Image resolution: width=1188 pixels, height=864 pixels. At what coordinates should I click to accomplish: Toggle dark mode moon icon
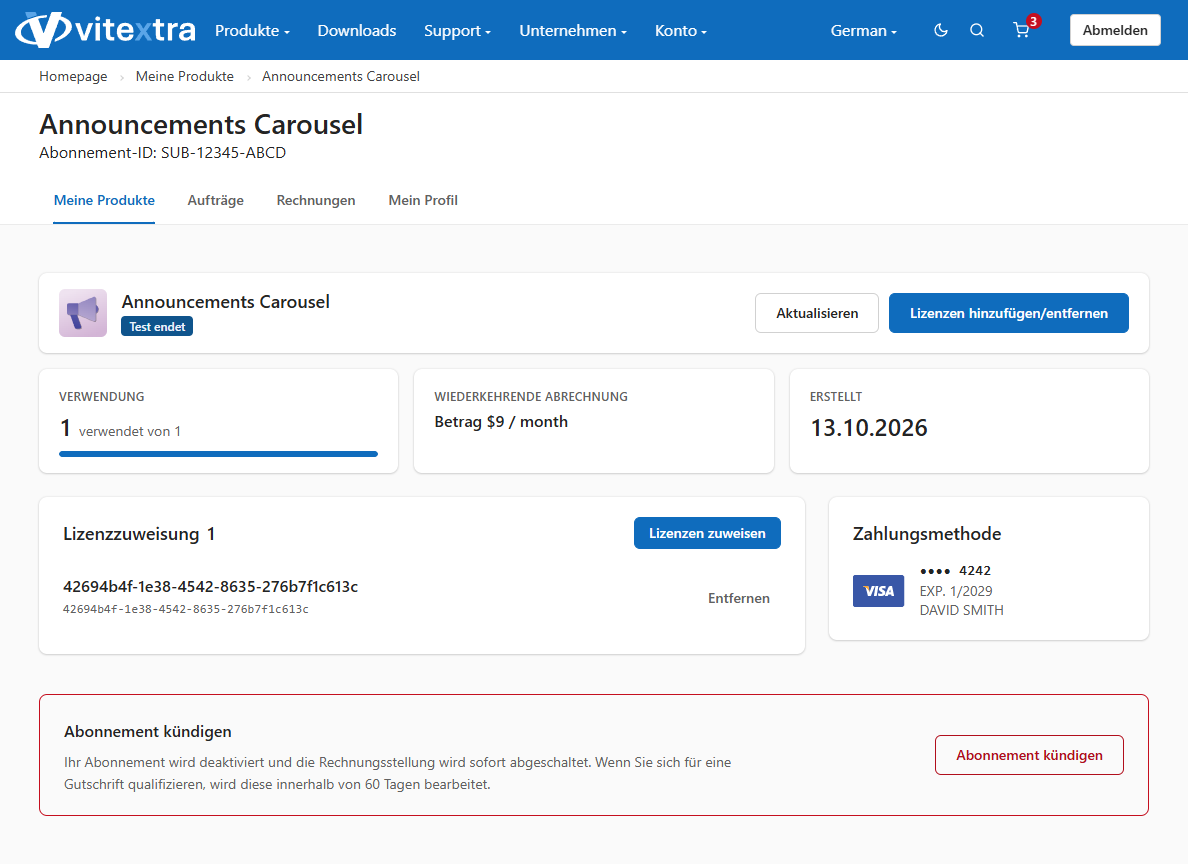coord(940,30)
